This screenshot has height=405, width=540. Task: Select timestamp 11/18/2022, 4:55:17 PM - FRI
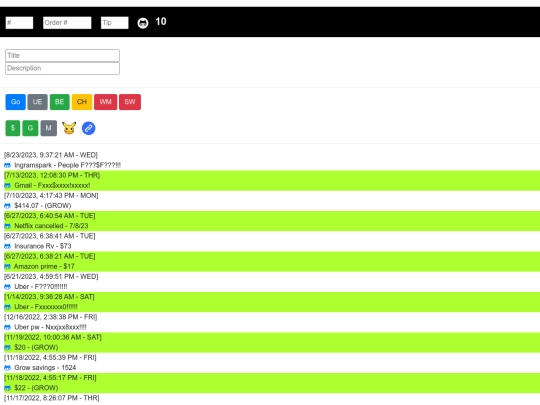[50, 378]
